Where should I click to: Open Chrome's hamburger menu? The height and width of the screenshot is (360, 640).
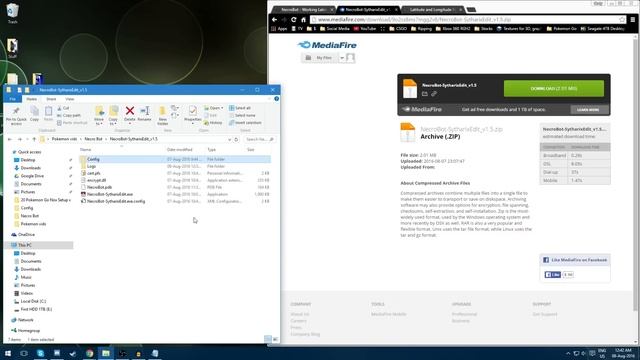(x=633, y=19)
